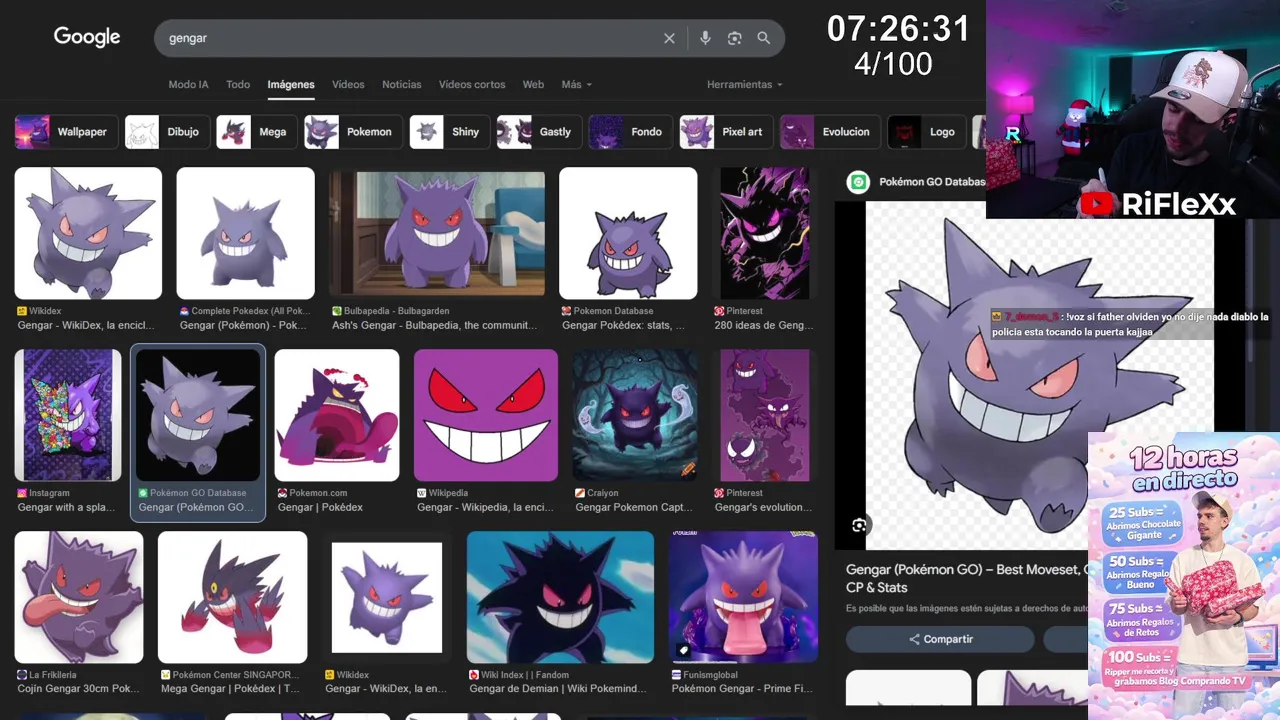Open preview title Gengar Best Moveset link
The width and height of the screenshot is (1280, 720).
(x=966, y=578)
